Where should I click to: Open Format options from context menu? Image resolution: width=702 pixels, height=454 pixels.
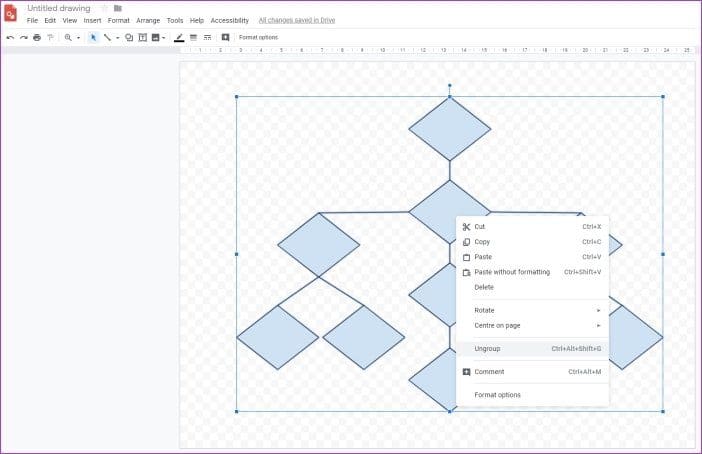[532, 395]
